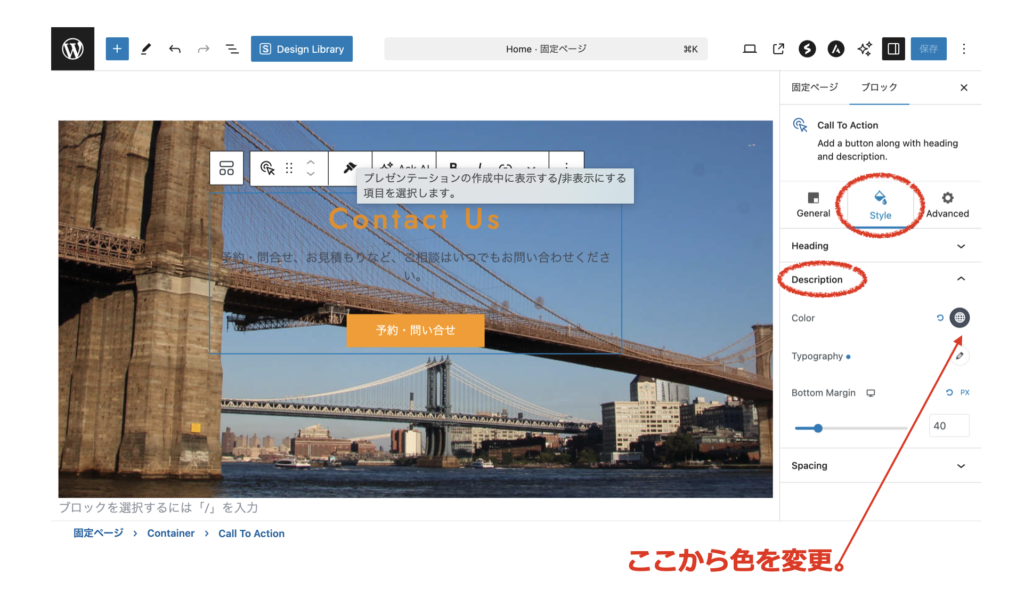Expand the Spacing section

pyautogui.click(x=961, y=466)
